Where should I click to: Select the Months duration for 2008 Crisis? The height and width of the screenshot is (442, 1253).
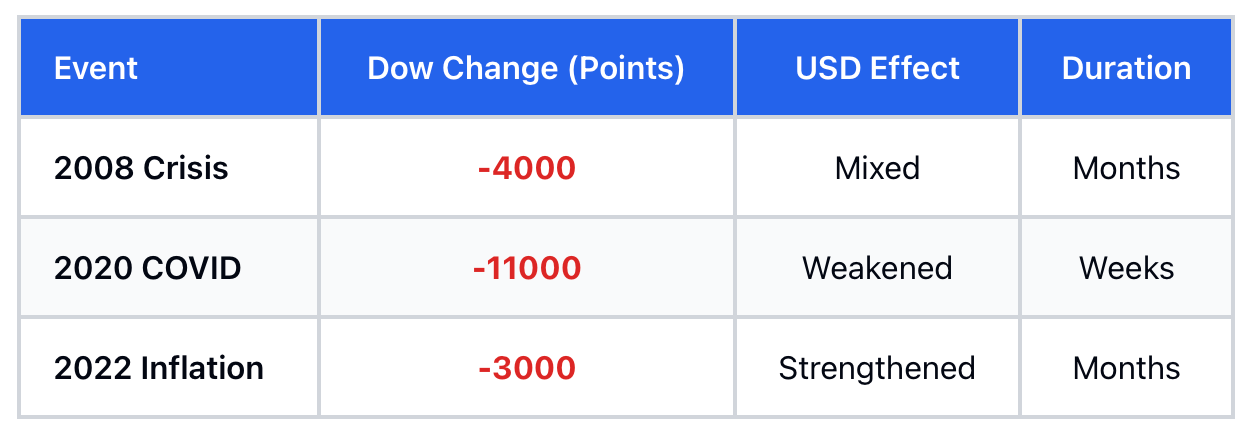click(x=1126, y=168)
